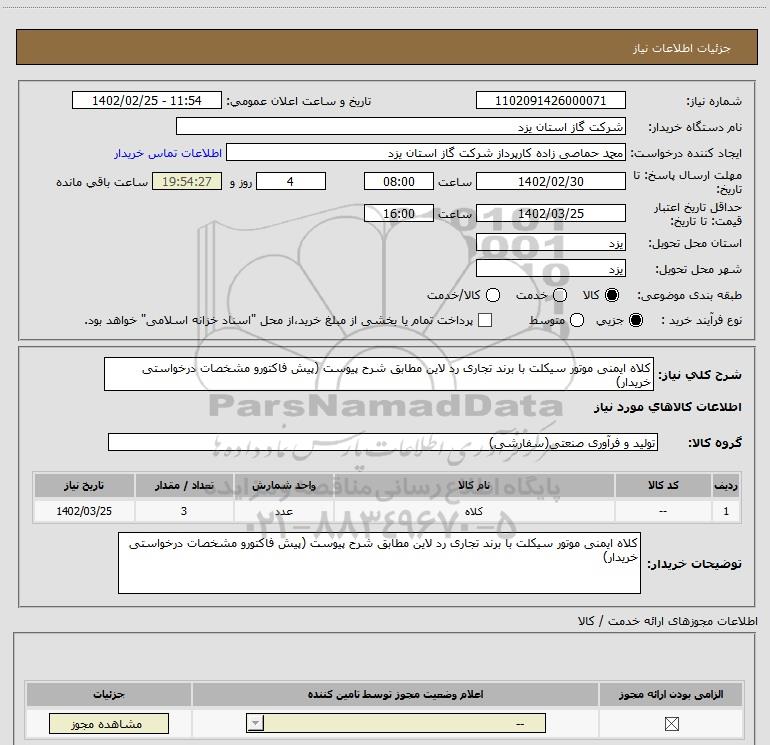Click price validity date 1402/03/25 field
The height and width of the screenshot is (745, 770).
[550, 213]
